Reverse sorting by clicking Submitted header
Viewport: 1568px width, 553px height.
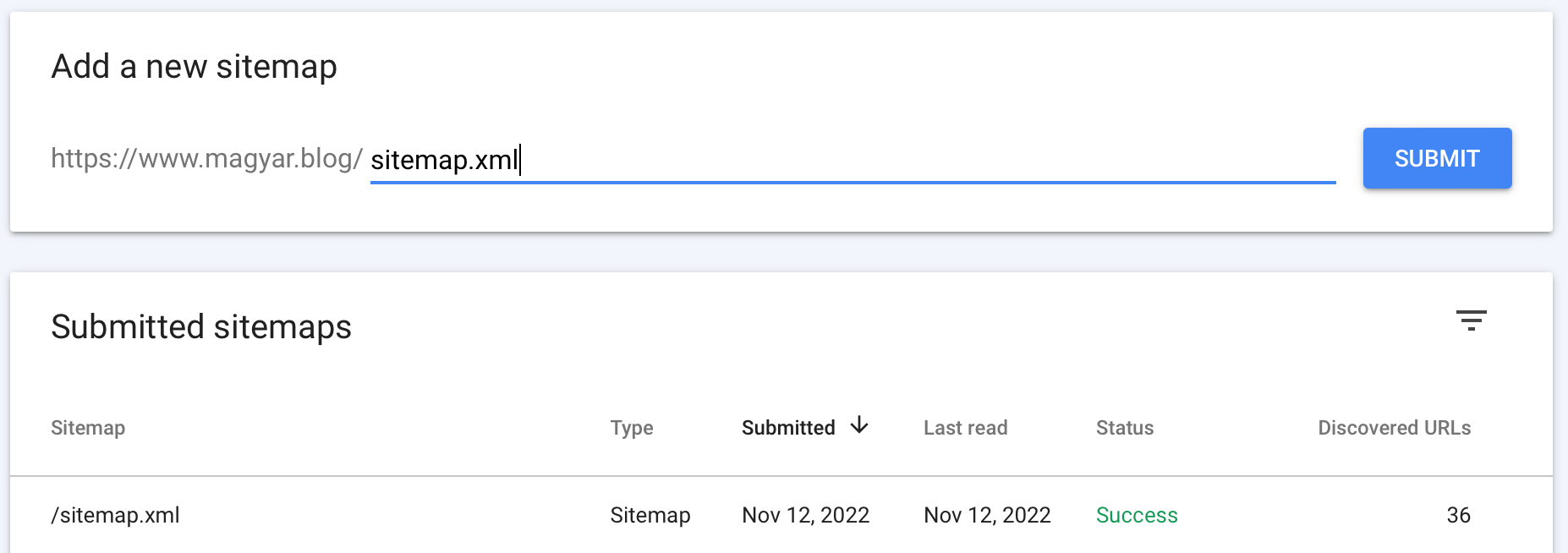click(x=787, y=427)
